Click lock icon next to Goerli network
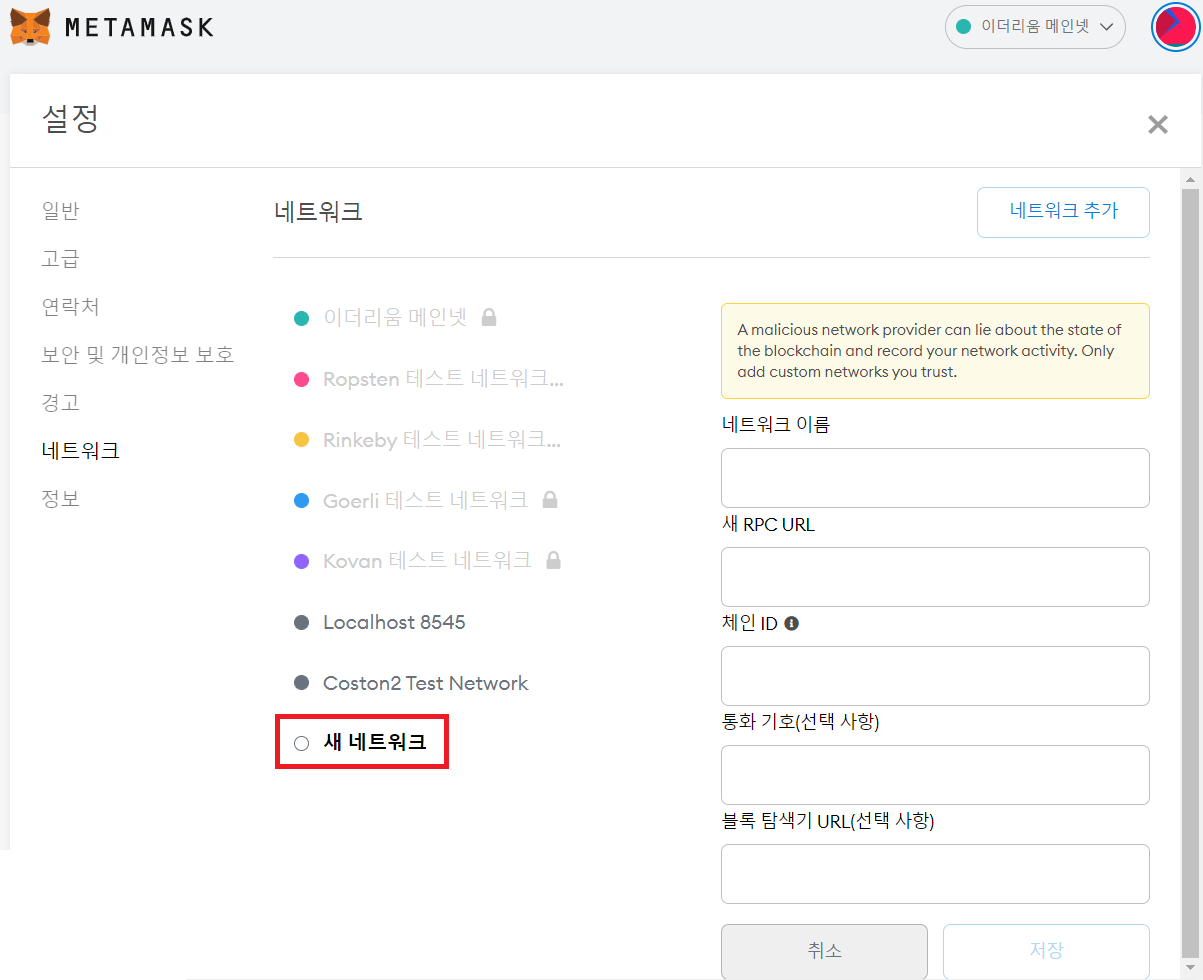The height and width of the screenshot is (980, 1203). coord(549,499)
